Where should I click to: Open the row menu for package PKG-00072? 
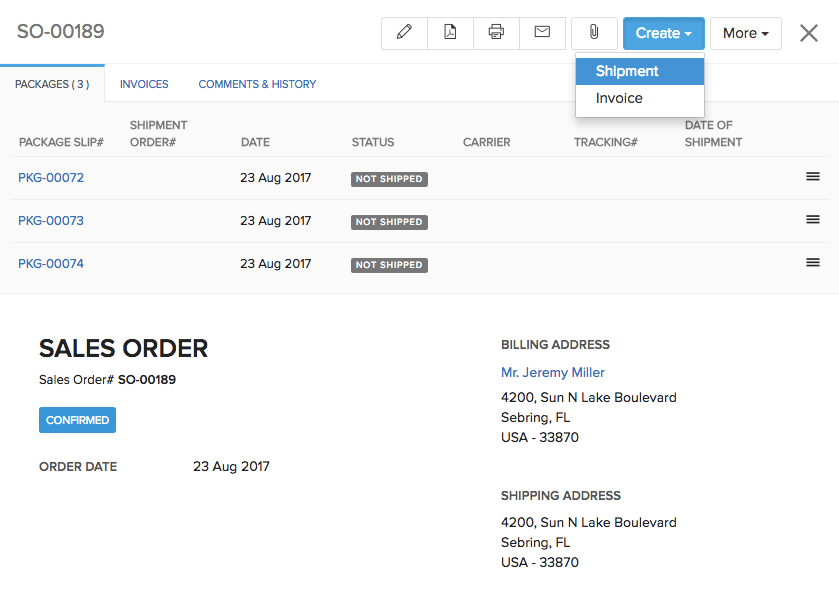point(814,176)
